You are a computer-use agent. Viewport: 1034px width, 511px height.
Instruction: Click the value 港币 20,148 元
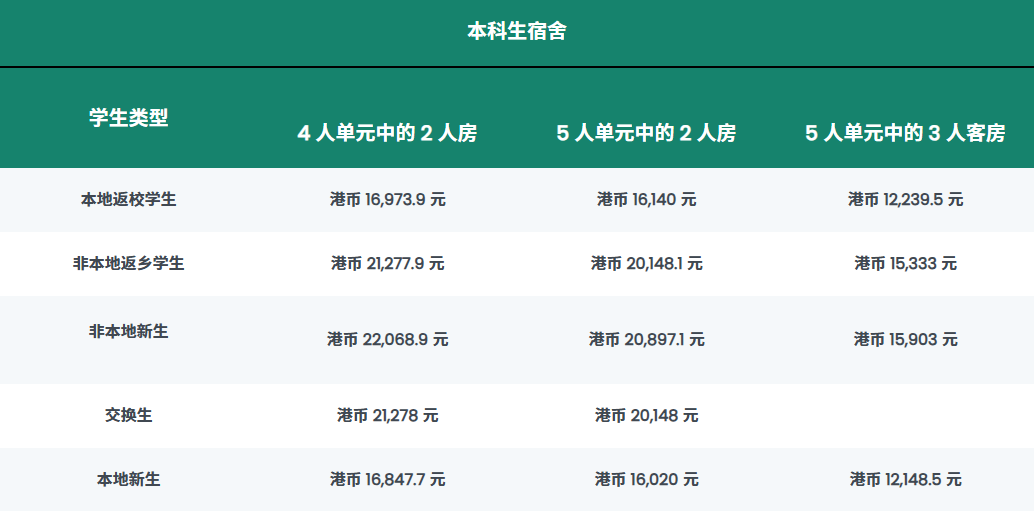(646, 415)
